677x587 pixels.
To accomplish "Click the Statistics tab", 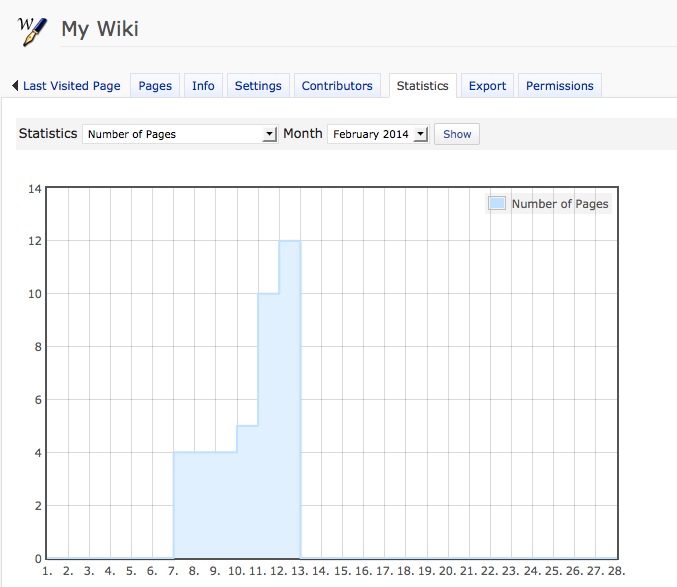I will click(422, 86).
